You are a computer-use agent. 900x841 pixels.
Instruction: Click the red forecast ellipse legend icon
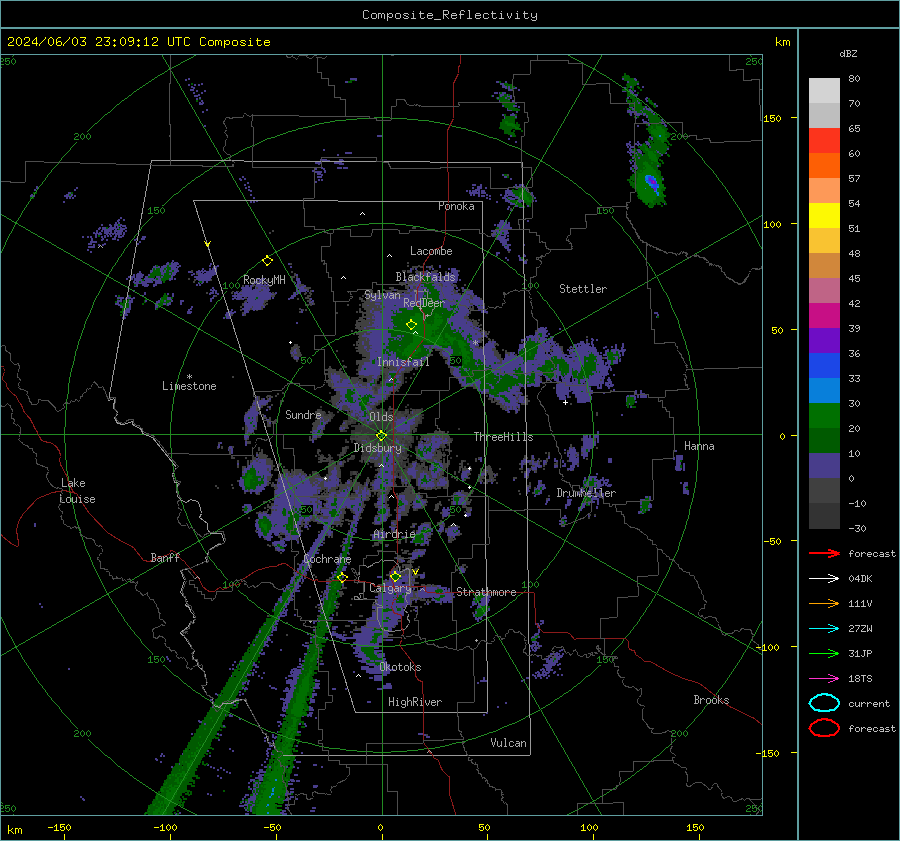824,728
